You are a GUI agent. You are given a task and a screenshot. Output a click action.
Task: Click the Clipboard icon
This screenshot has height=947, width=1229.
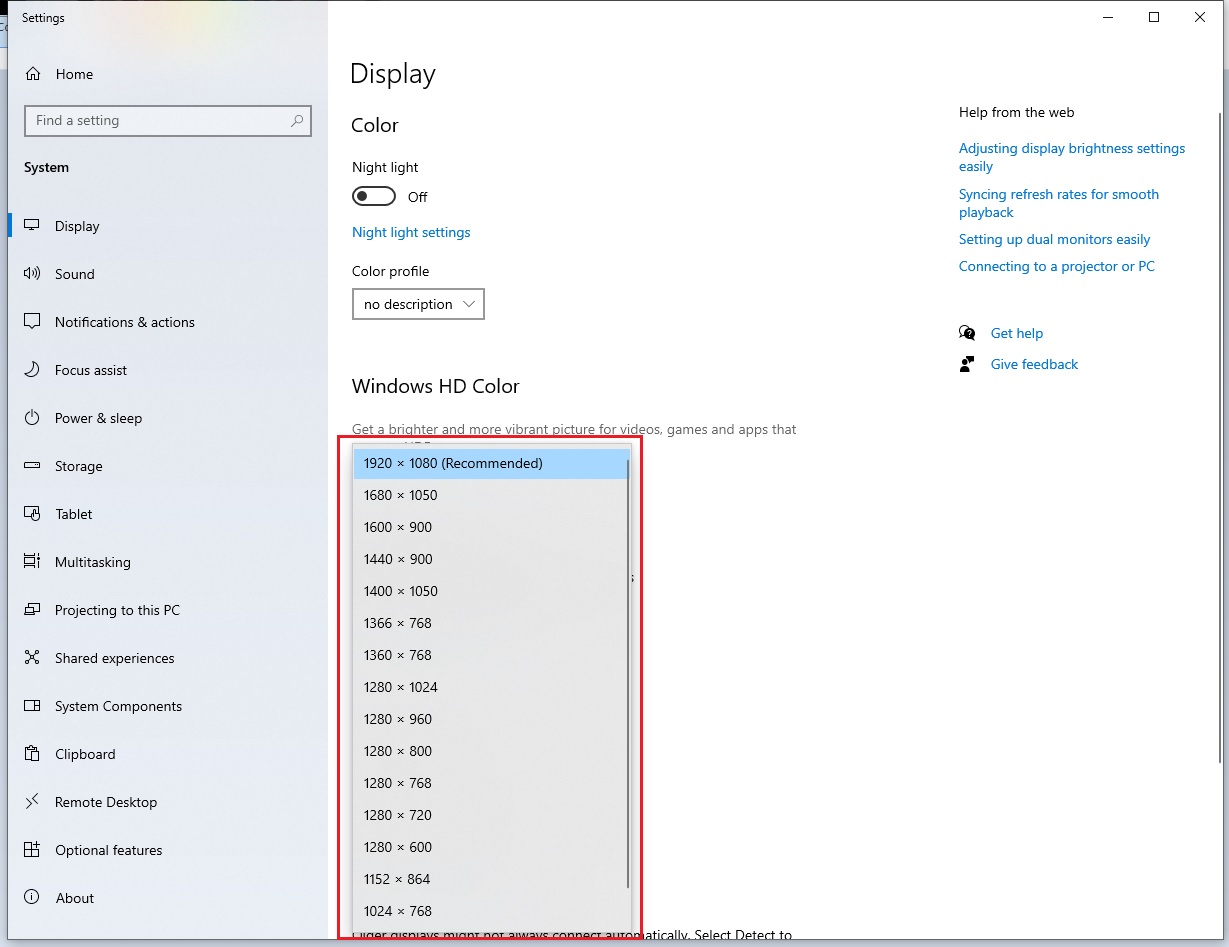33,754
